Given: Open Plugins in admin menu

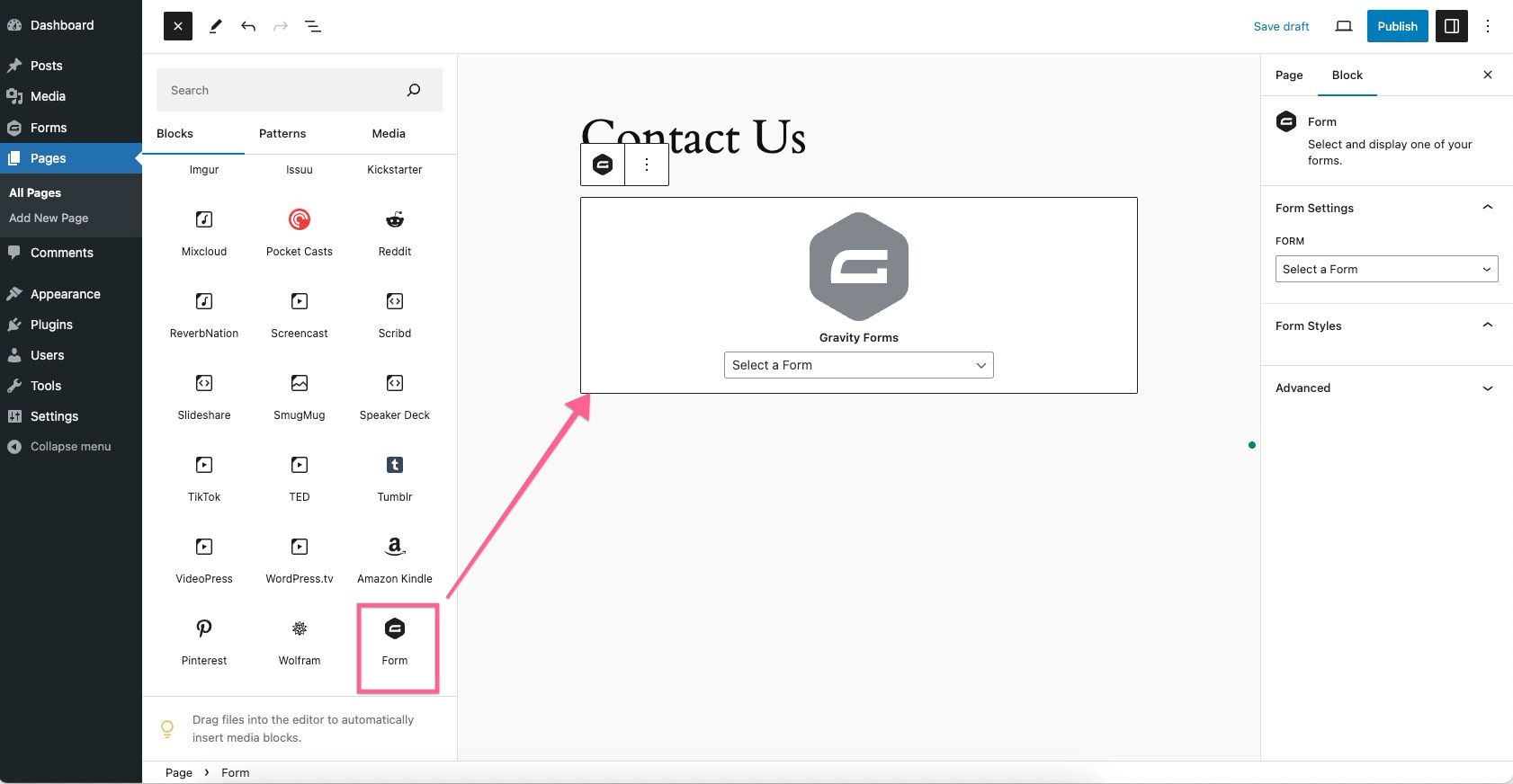Looking at the screenshot, I should pyautogui.click(x=71, y=325).
